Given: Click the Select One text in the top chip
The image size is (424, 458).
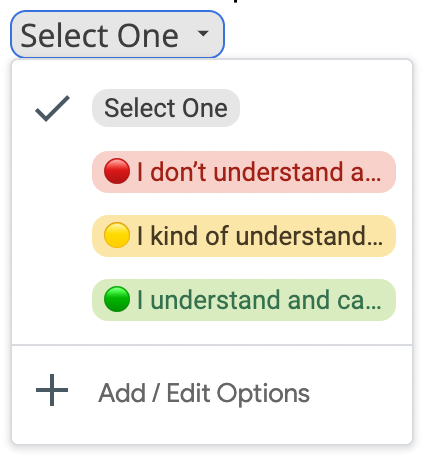Looking at the screenshot, I should pyautogui.click(x=99, y=35).
